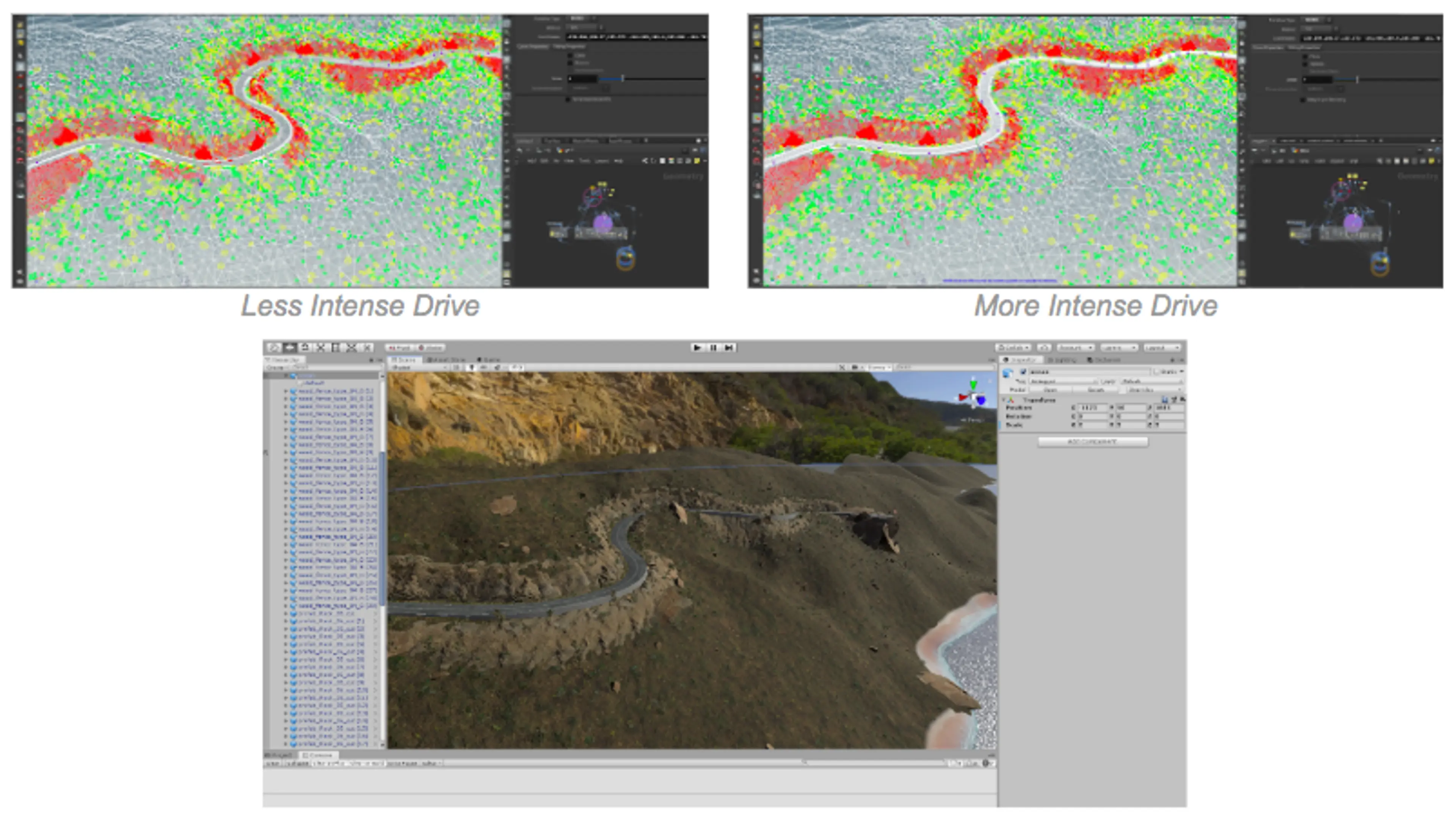Select the Scale tool in Unity toolbar
Image resolution: width=1456 pixels, height=818 pixels.
320,347
